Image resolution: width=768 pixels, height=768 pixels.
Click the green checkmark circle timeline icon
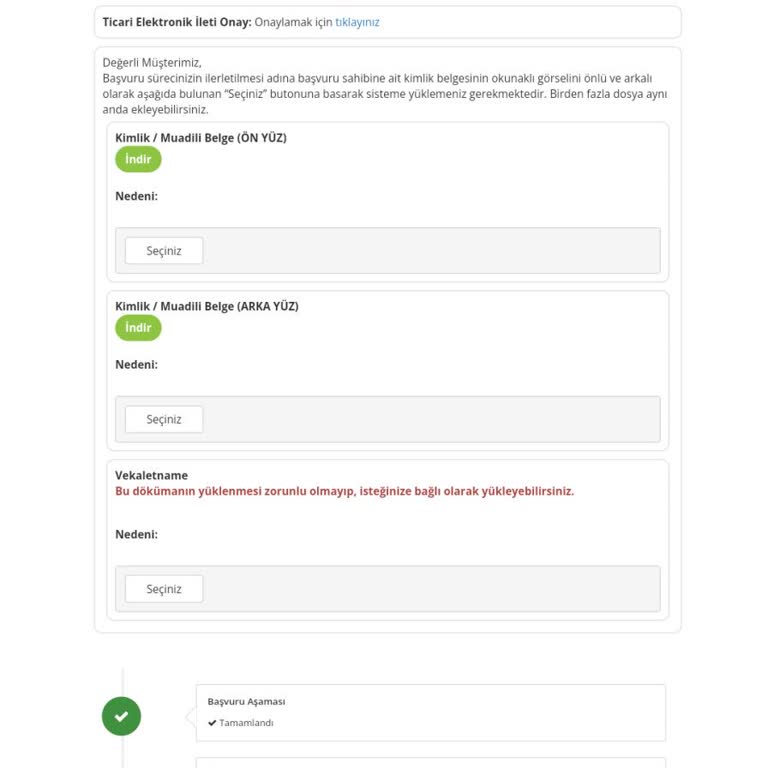[121, 716]
